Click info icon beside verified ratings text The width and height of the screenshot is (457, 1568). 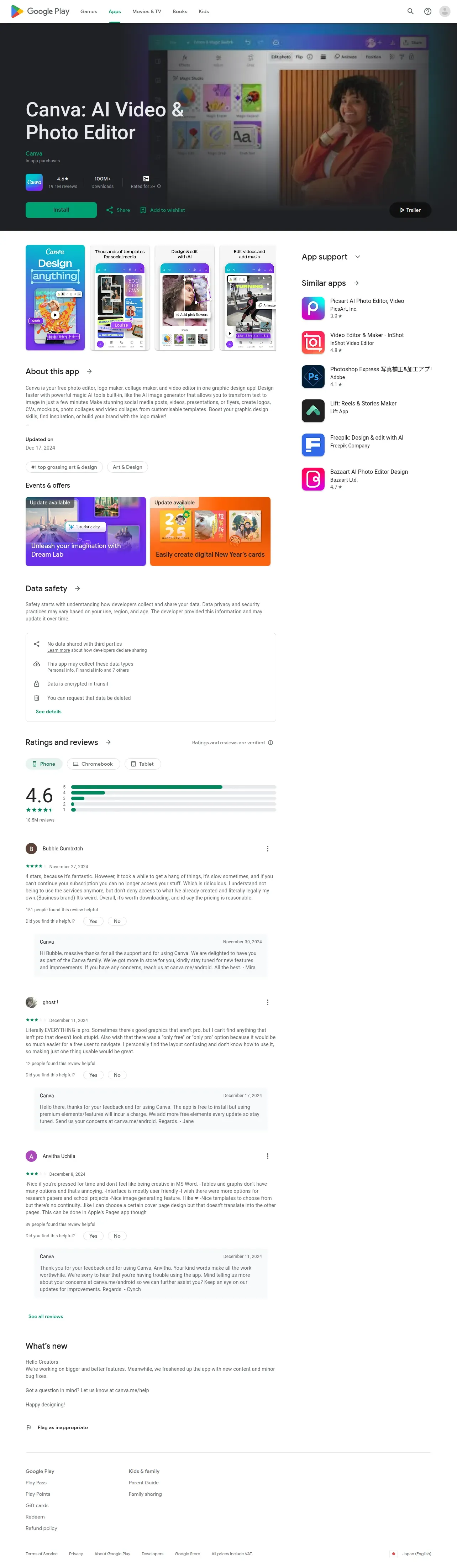[x=271, y=743]
